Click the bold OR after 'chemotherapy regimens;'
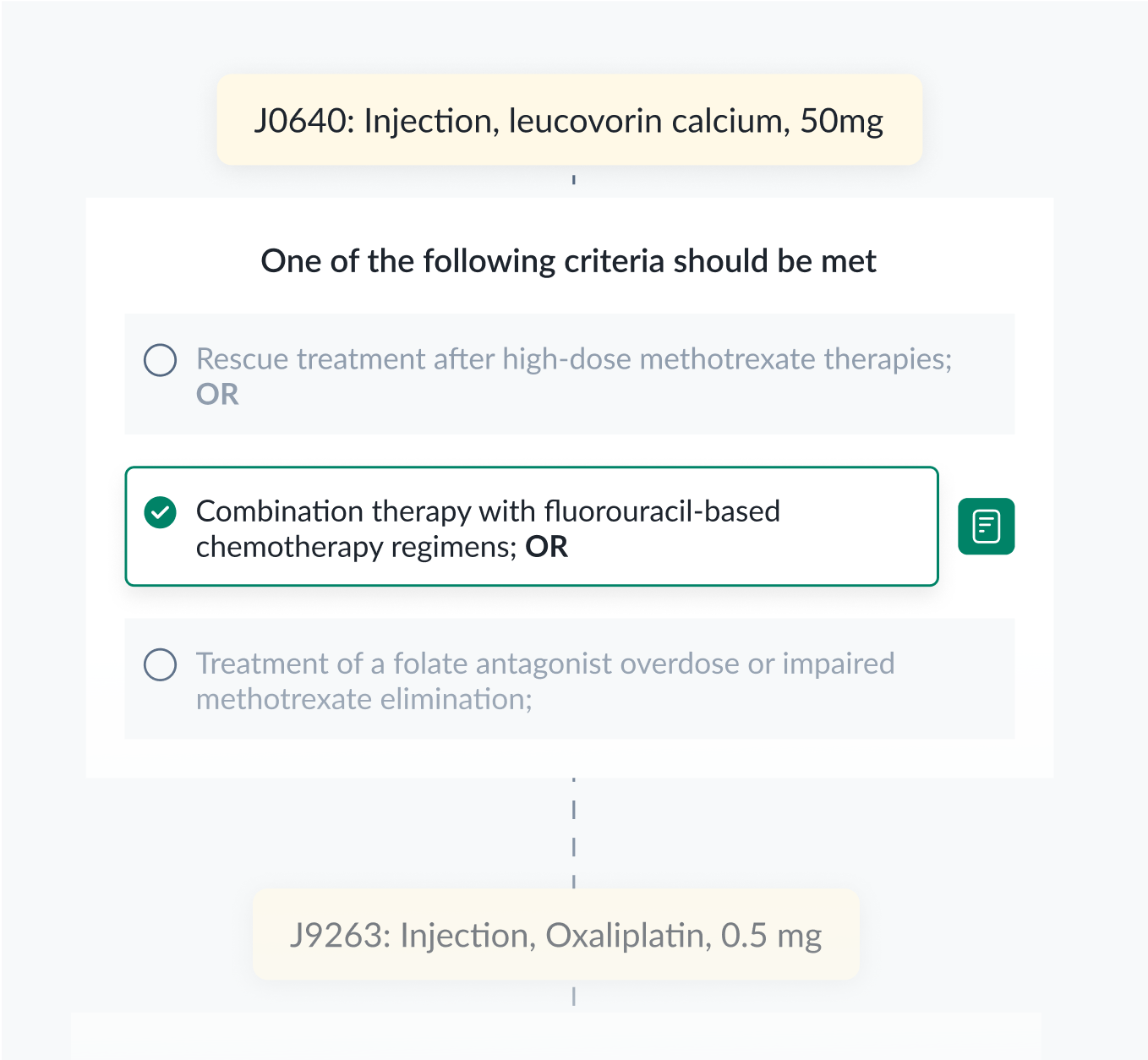This screenshot has width=1148, height=1060. tap(547, 547)
